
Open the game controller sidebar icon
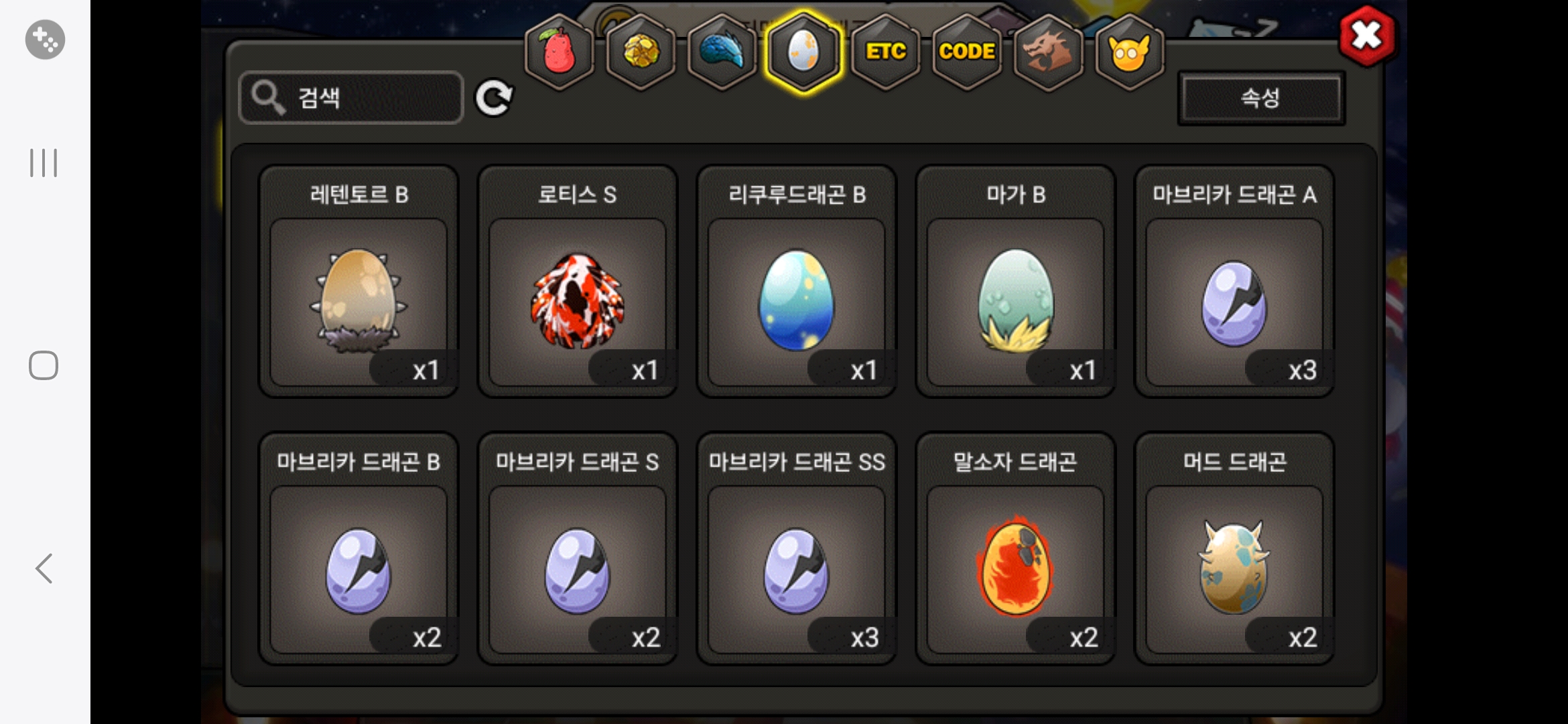coord(45,40)
